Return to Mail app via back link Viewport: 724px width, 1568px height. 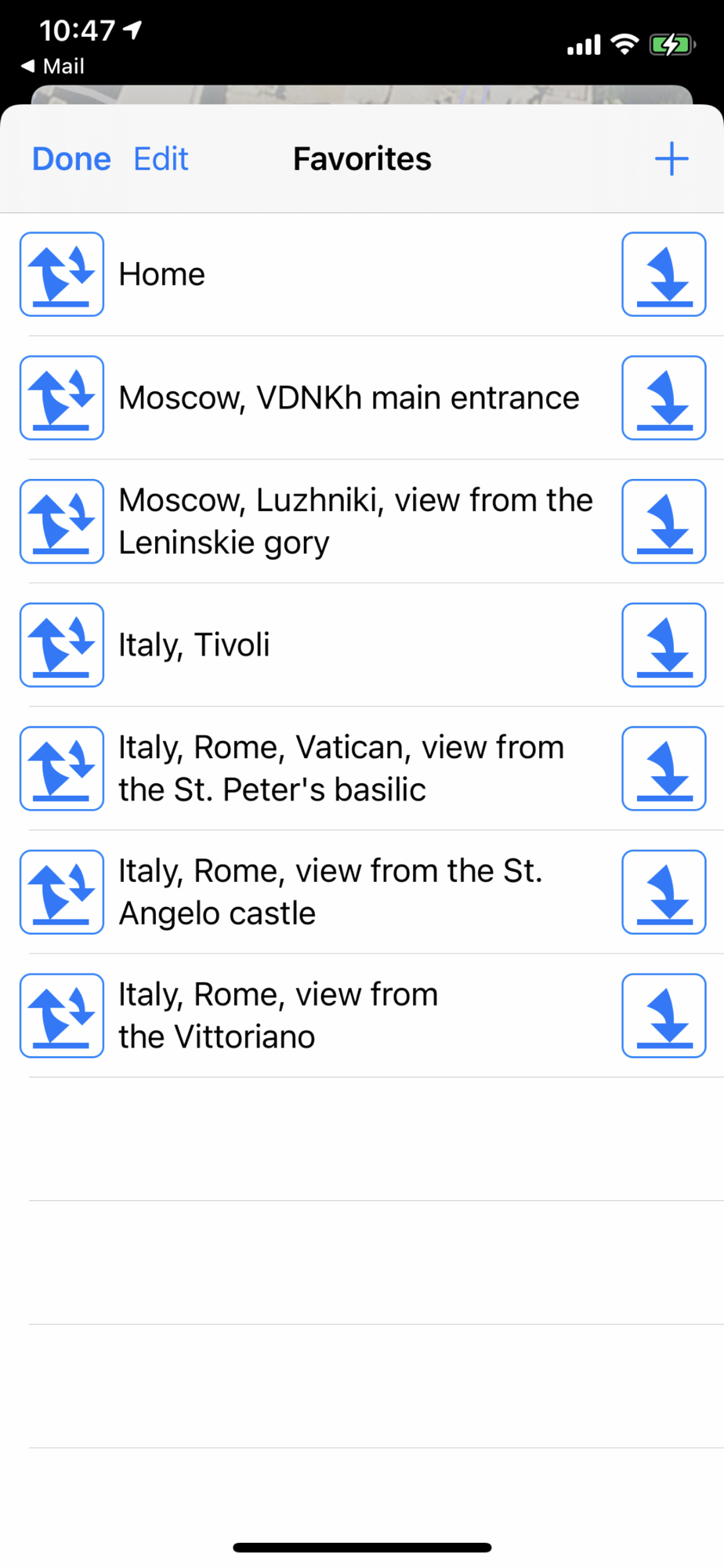coord(53,67)
